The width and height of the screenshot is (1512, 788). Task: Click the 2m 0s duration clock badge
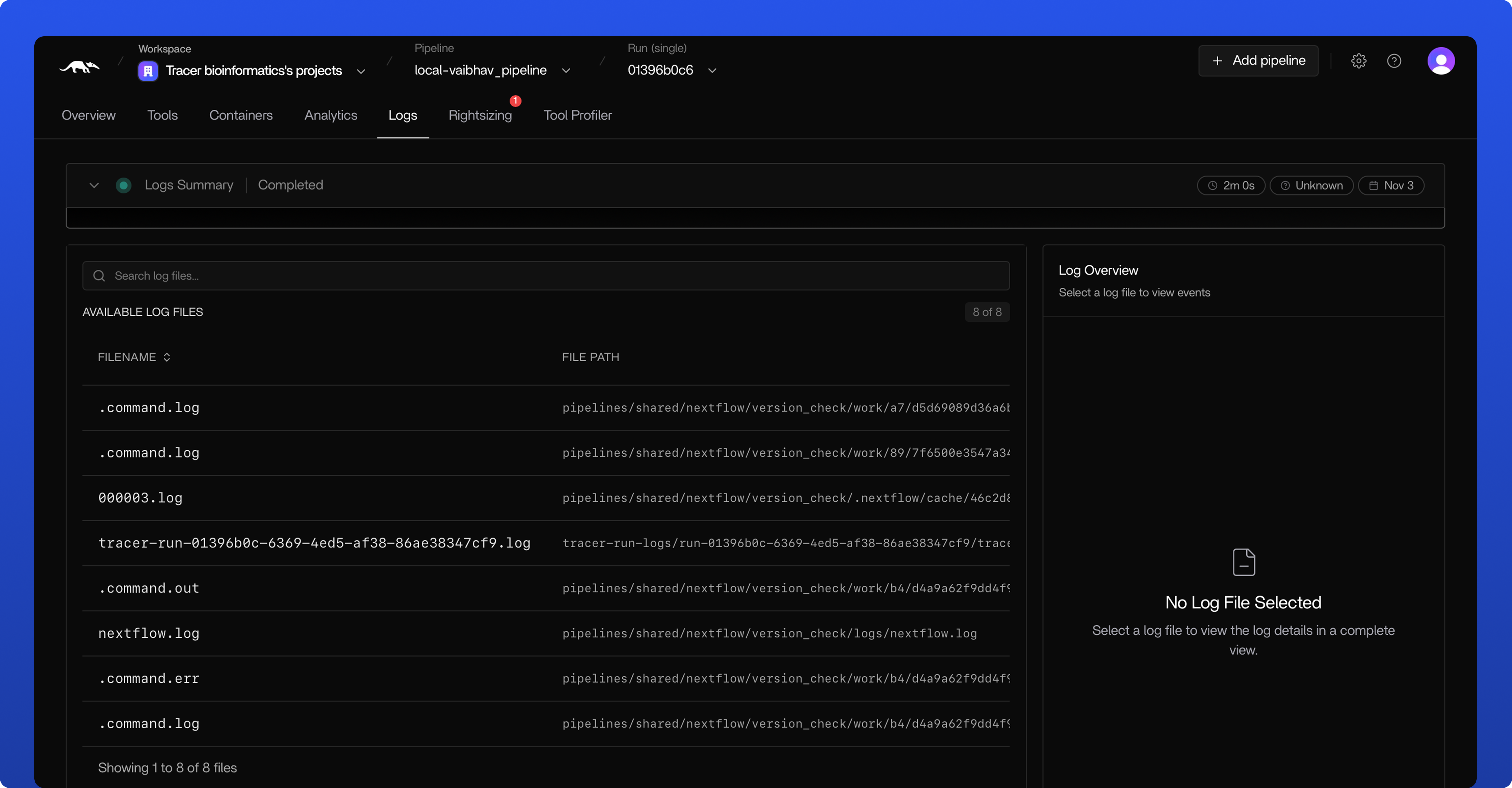coord(1231,185)
